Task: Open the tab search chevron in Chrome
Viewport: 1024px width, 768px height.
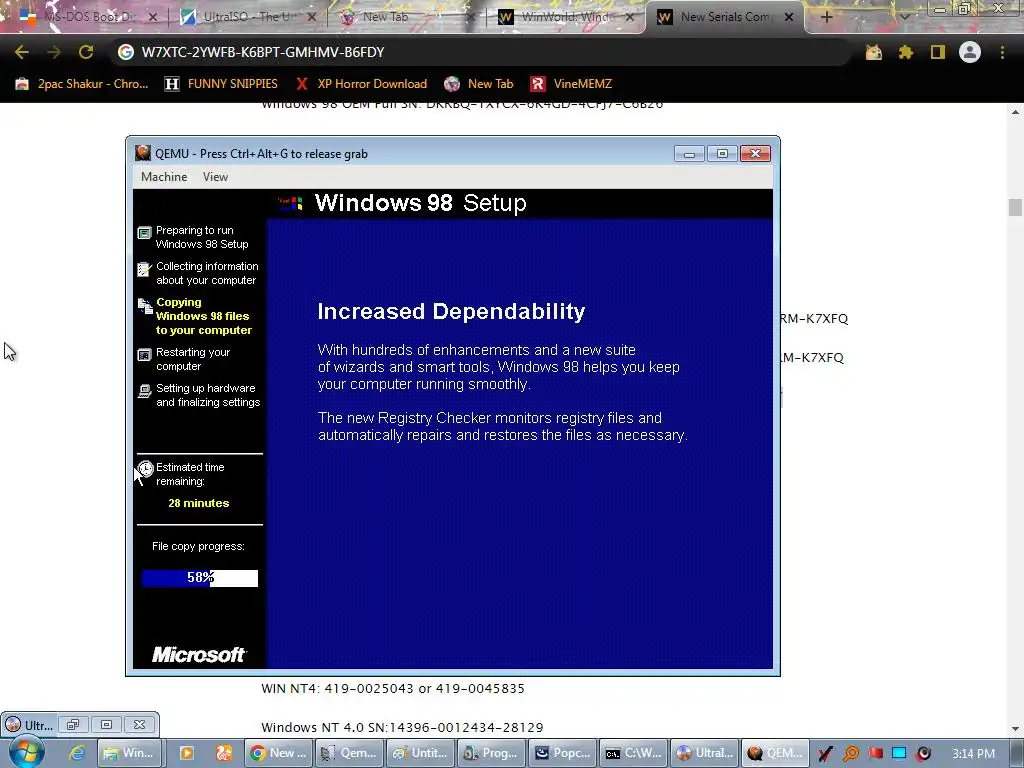Action: tap(904, 17)
